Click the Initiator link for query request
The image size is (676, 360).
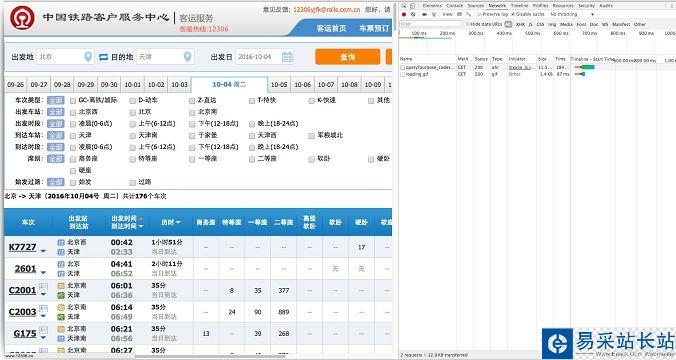coord(521,68)
